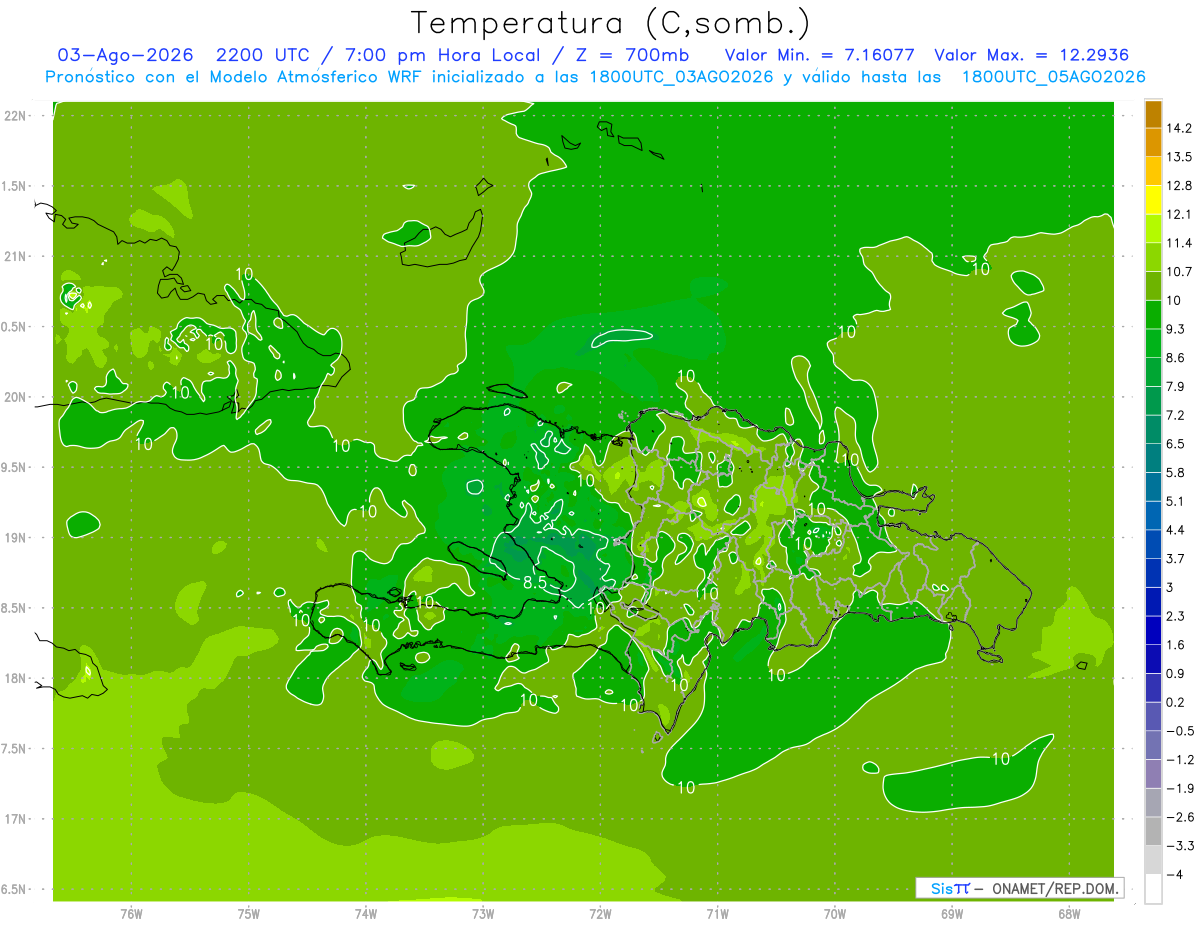Click the WRF model forecast description line
Viewport: 1200px width, 927px height.
click(x=596, y=77)
